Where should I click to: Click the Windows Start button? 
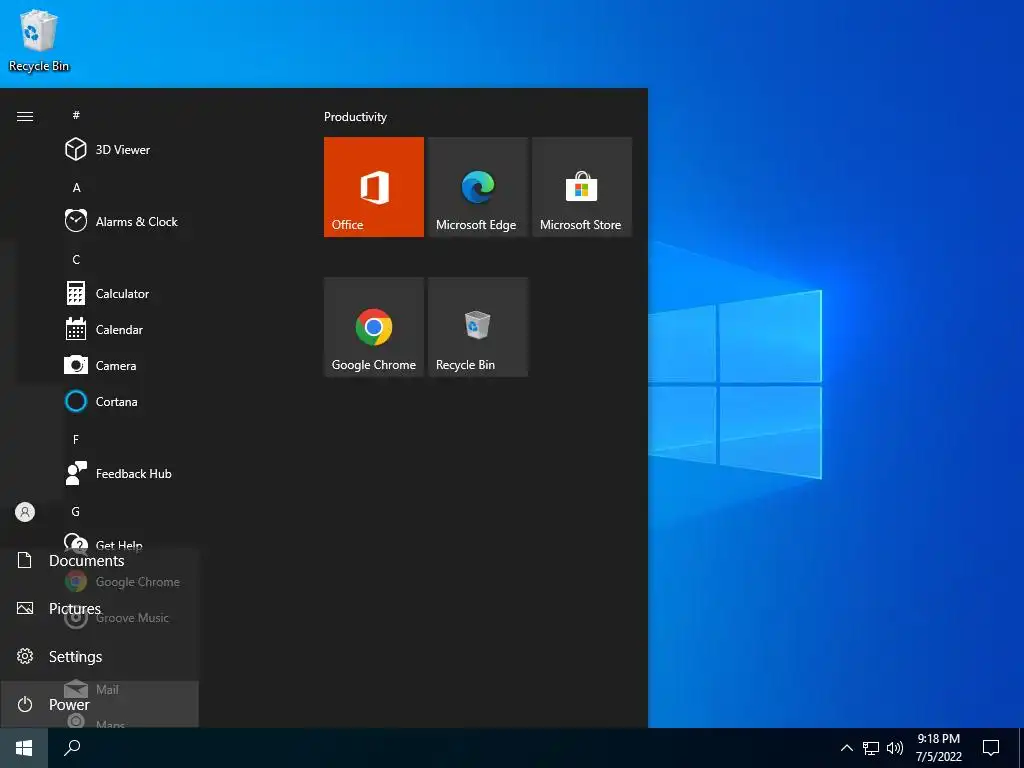[x=24, y=748]
